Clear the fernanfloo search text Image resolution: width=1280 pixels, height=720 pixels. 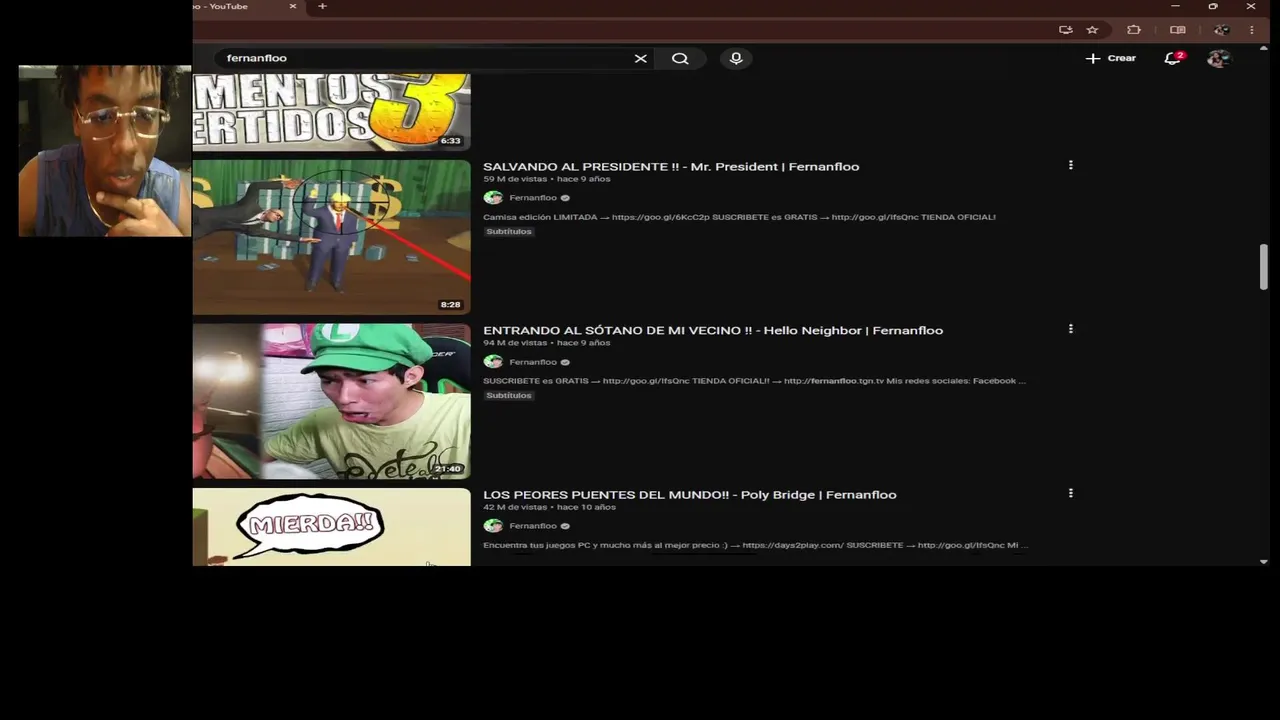point(641,58)
